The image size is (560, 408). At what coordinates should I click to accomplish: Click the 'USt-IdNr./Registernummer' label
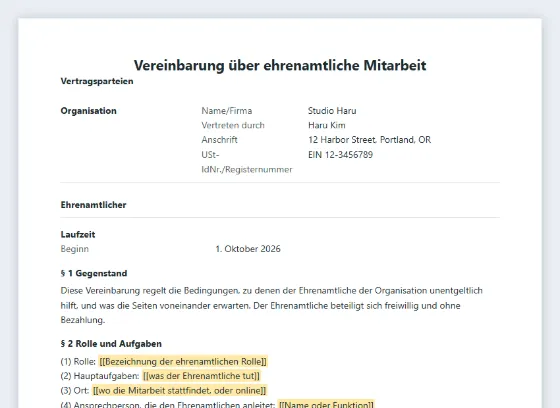(247, 162)
